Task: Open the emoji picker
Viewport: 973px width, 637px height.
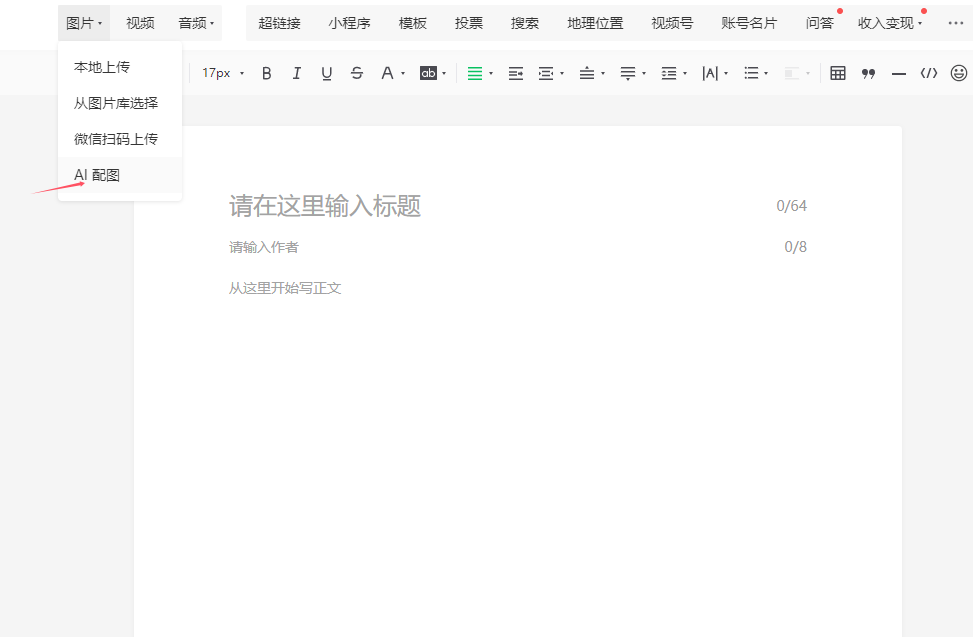Action: [958, 73]
